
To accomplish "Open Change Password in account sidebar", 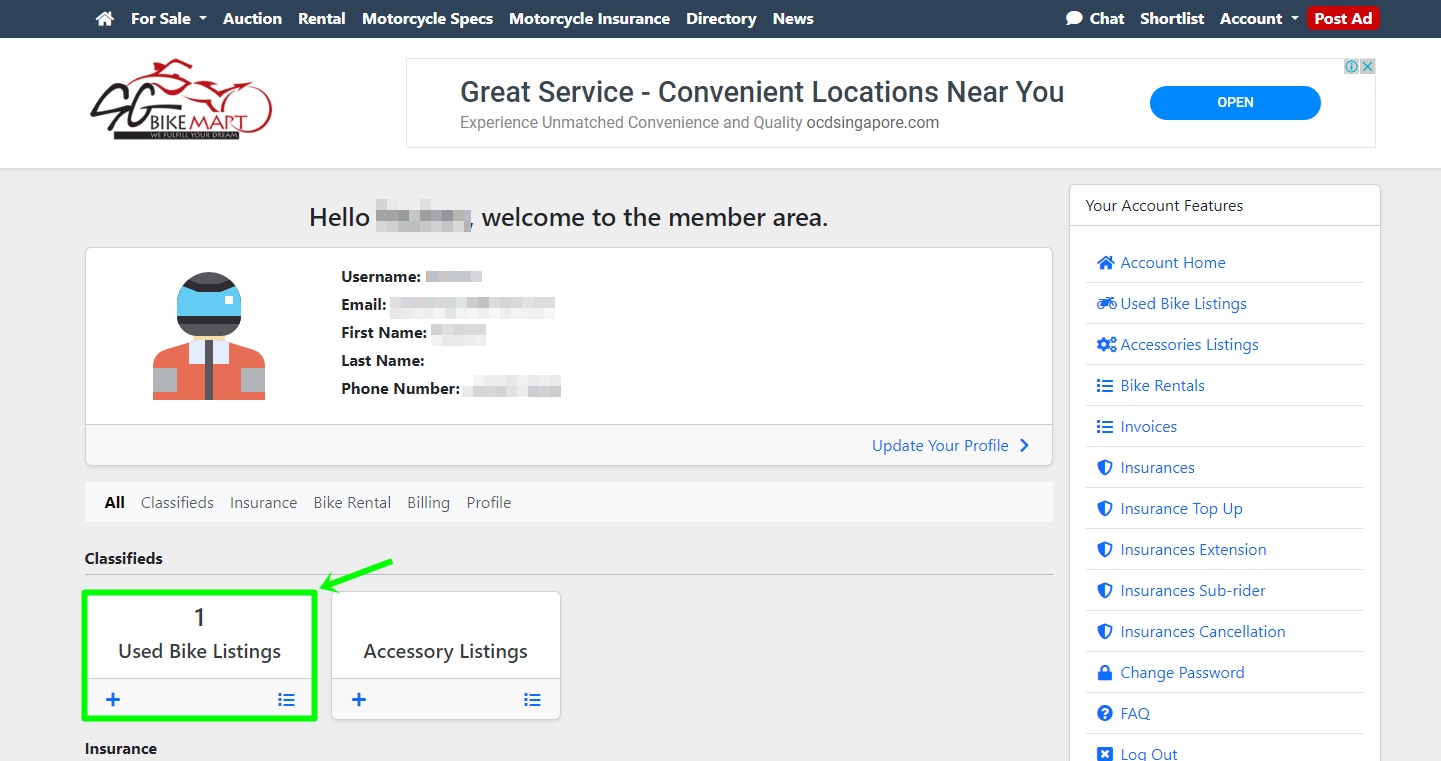I will pos(1181,673).
